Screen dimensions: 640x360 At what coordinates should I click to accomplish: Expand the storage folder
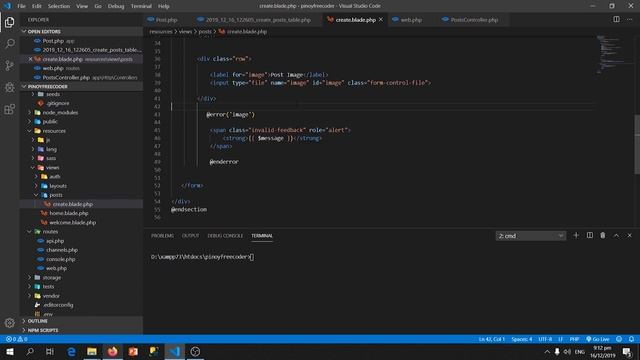point(82,278)
